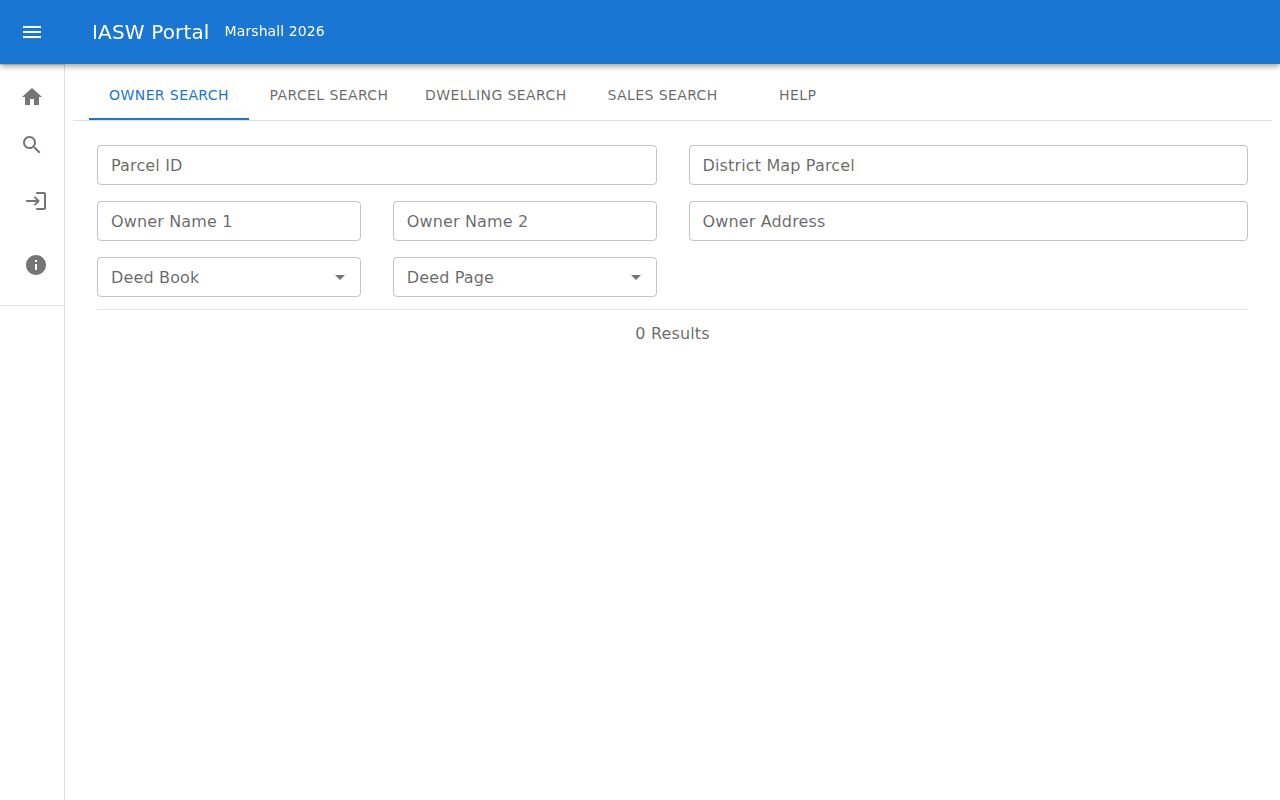
Task: Click the Parcel ID input field
Action: click(x=377, y=165)
